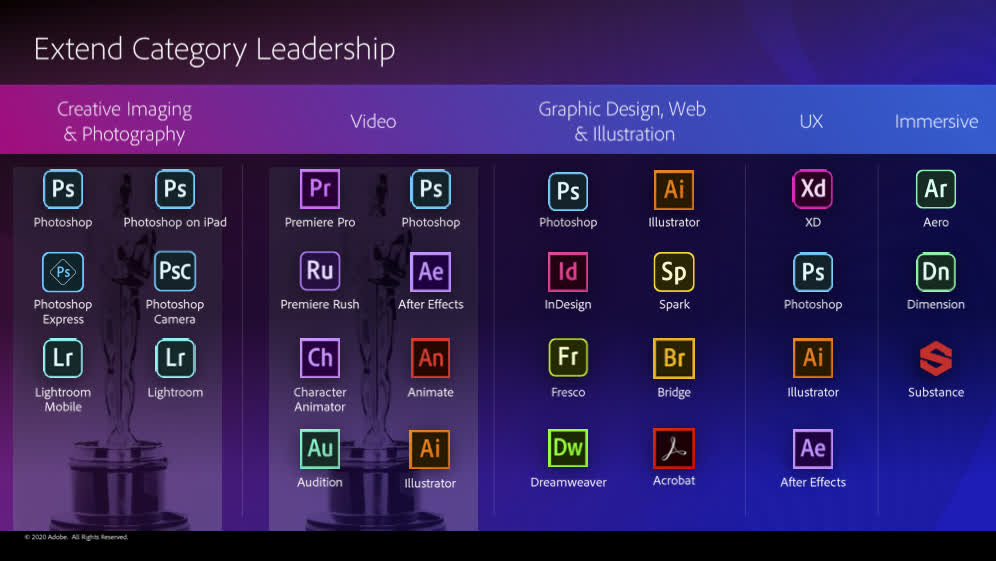996x561 pixels.
Task: Click the Premiere Rush label text
Action: 320,304
